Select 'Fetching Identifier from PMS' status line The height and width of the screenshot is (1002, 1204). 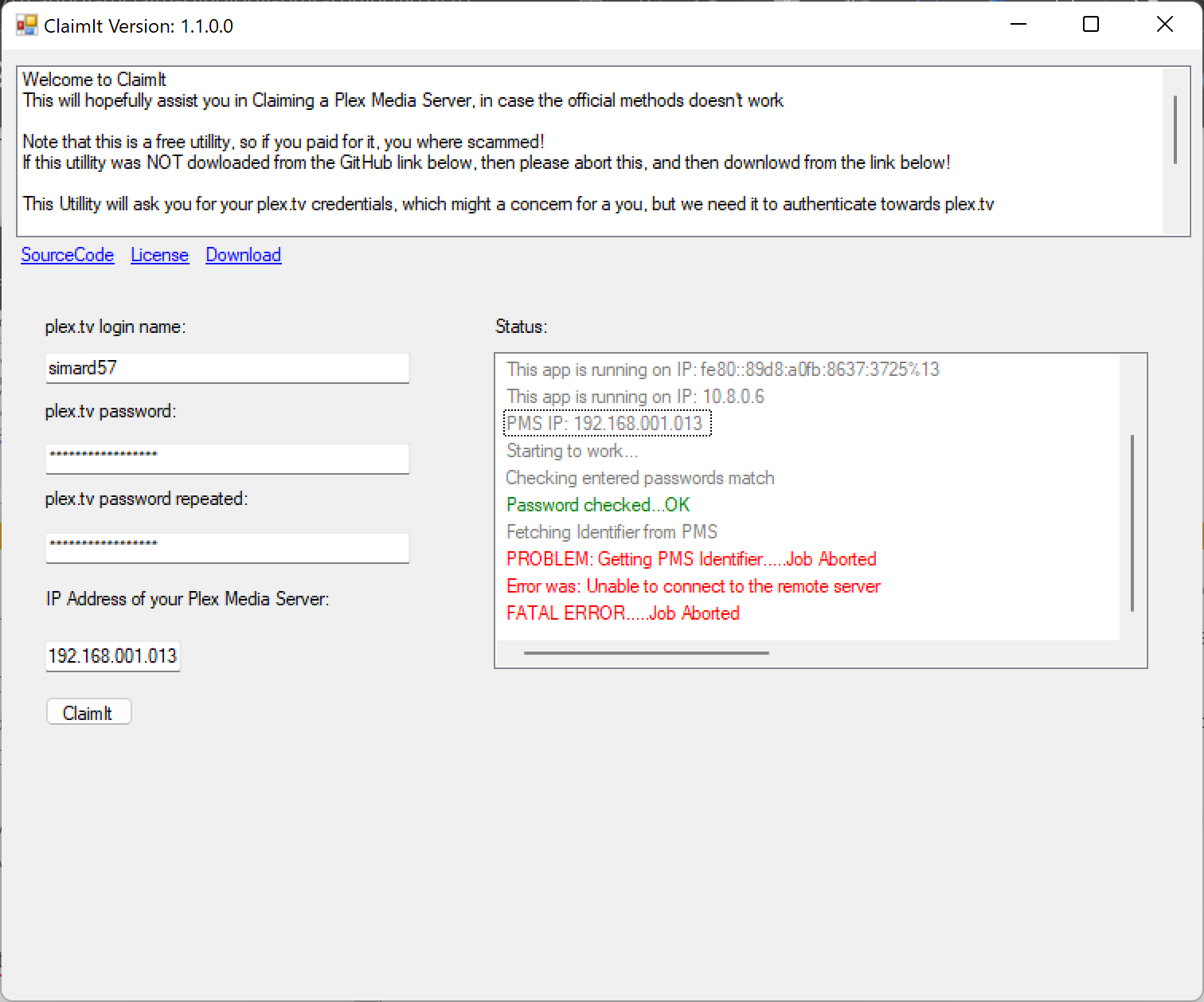[x=612, y=532]
